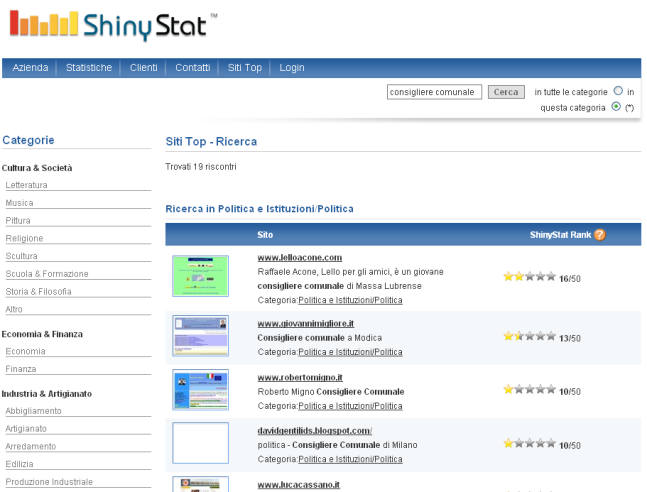Select Letteratura category
Viewport: 647px width, 492px height.
(26, 185)
